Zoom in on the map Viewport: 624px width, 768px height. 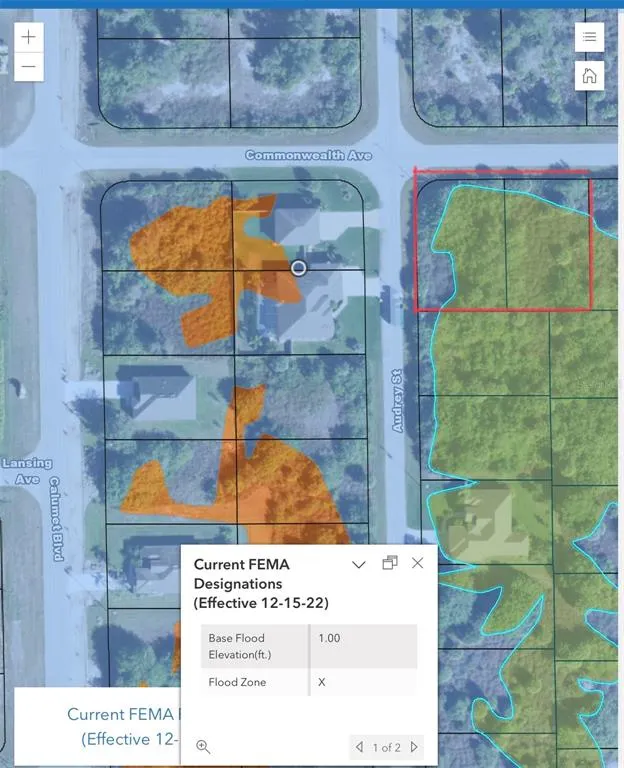click(29, 37)
